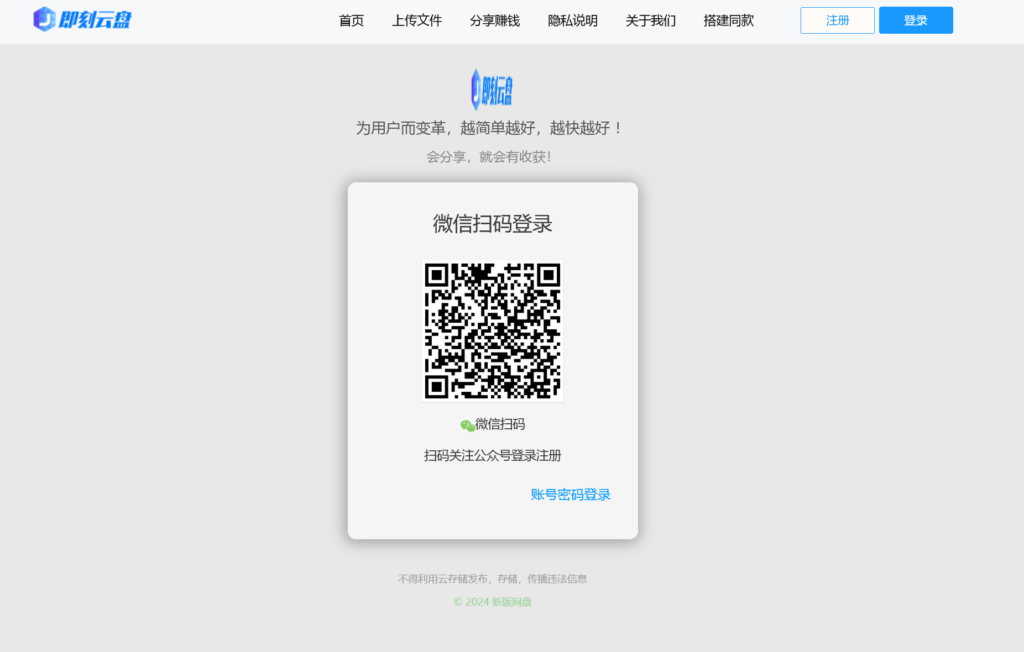1024x652 pixels.
Task: Open the 首页 nav item
Action: tap(351, 21)
